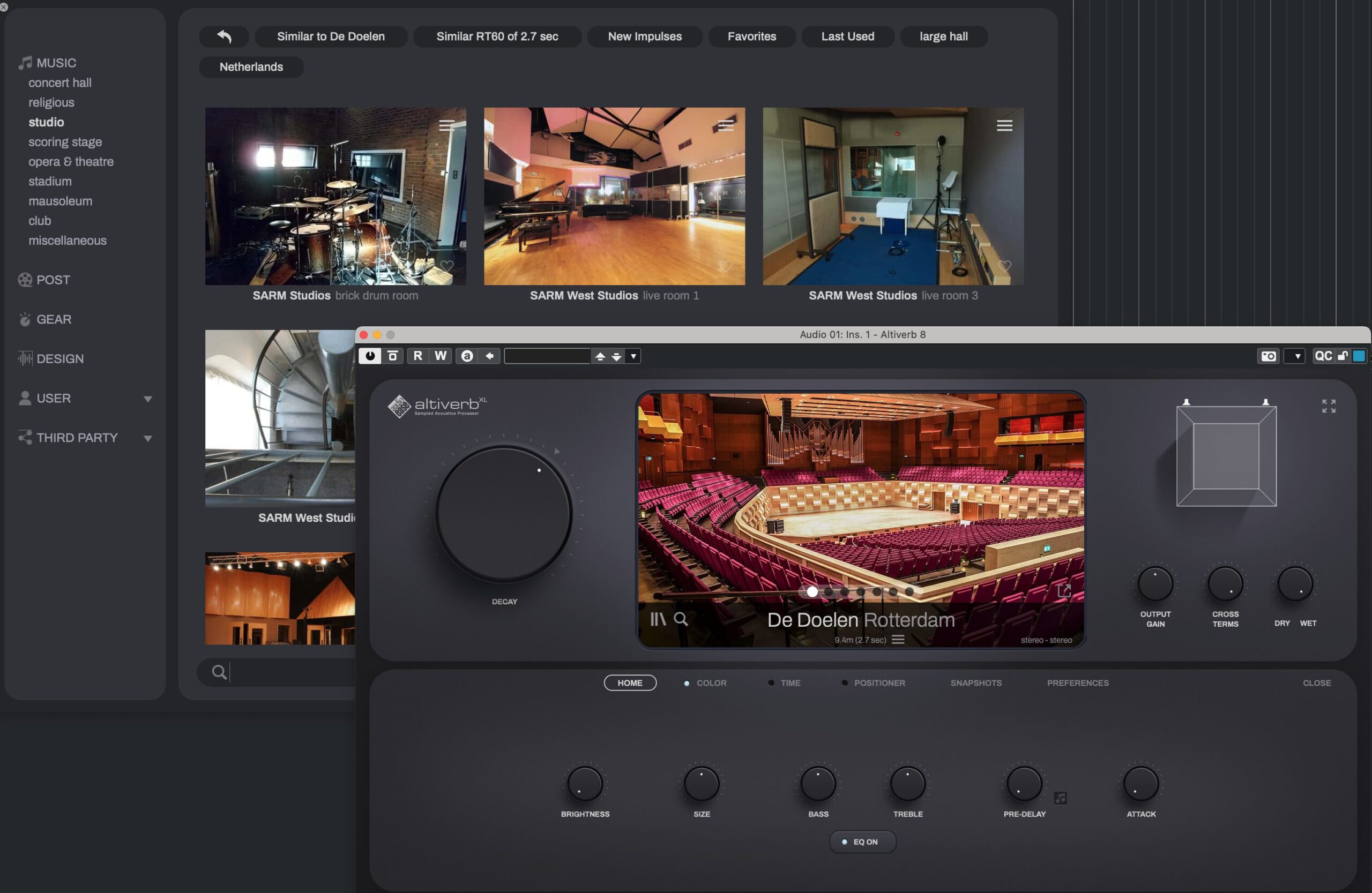This screenshot has height=893, width=1372.
Task: Expand the THIRD PARTY category arrow
Action: coord(147,438)
